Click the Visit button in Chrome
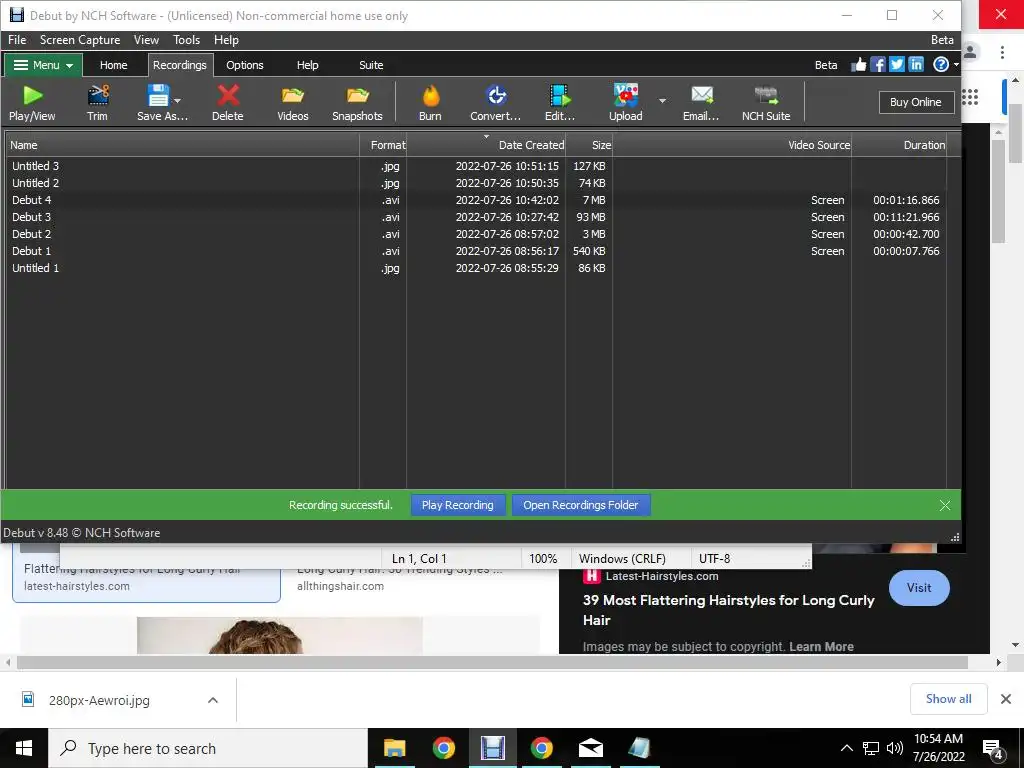 coord(919,588)
